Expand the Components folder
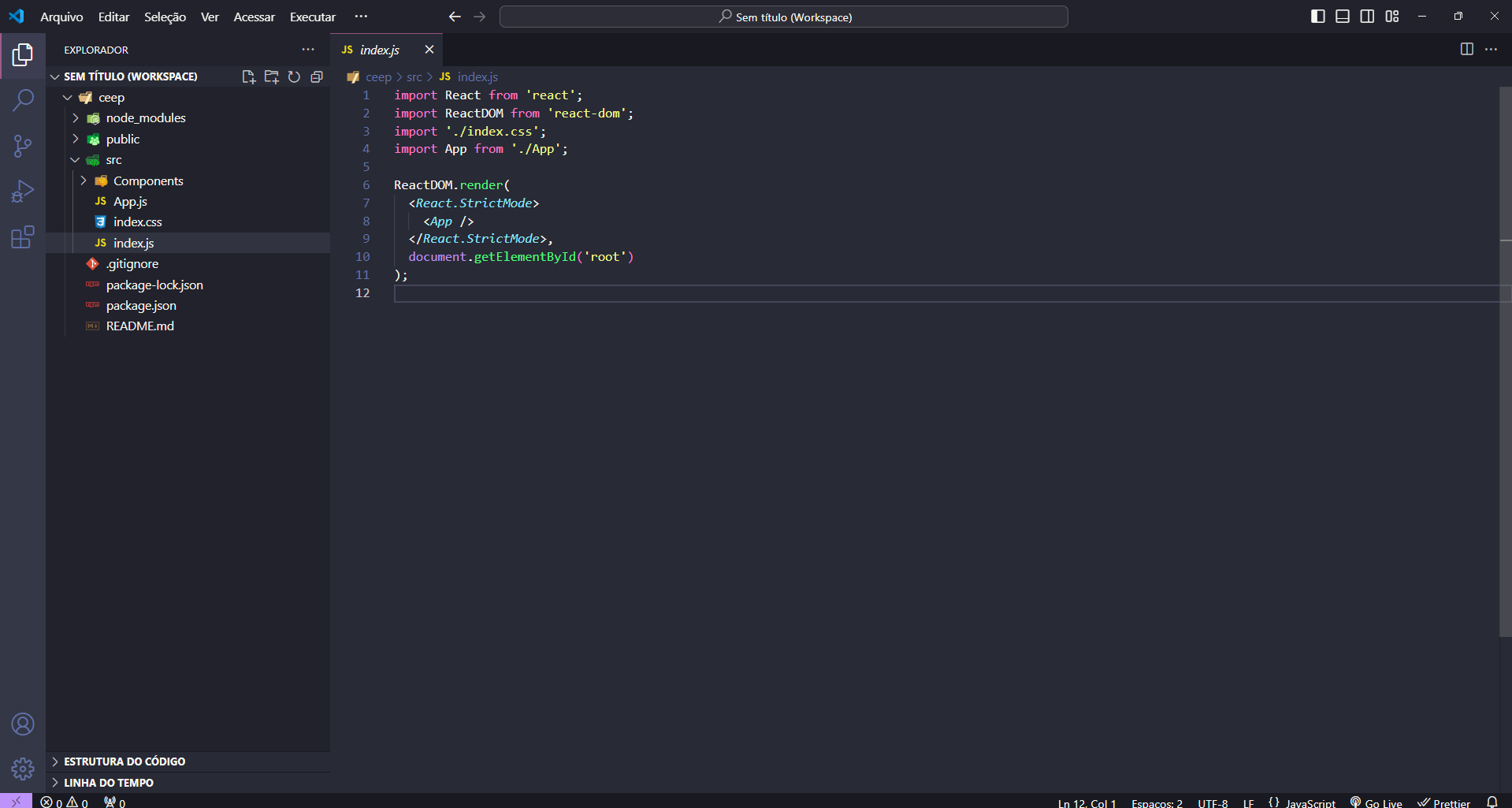The image size is (1512, 808). [x=84, y=181]
